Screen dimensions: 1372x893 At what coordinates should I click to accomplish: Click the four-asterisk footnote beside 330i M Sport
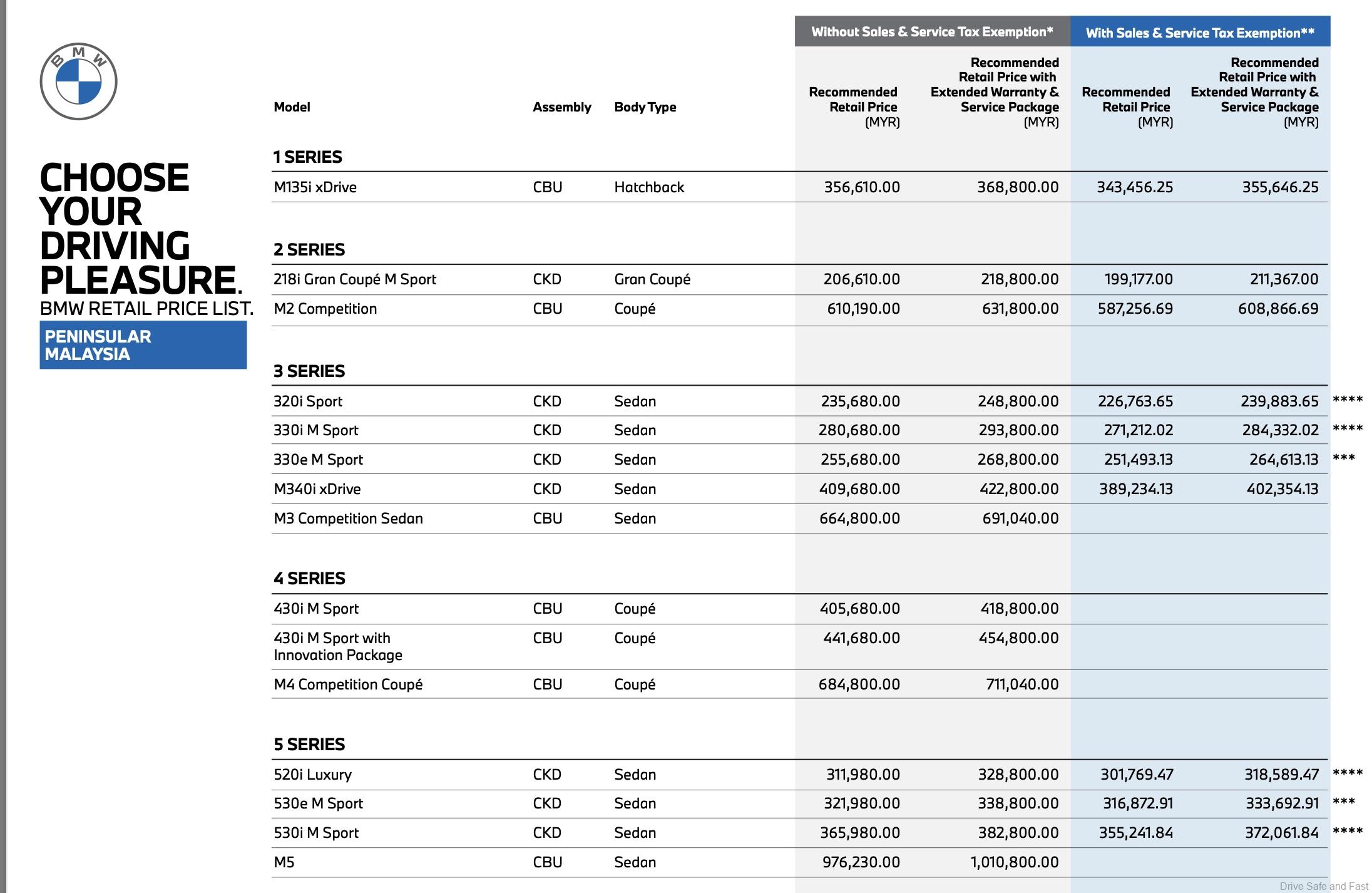click(x=1347, y=429)
